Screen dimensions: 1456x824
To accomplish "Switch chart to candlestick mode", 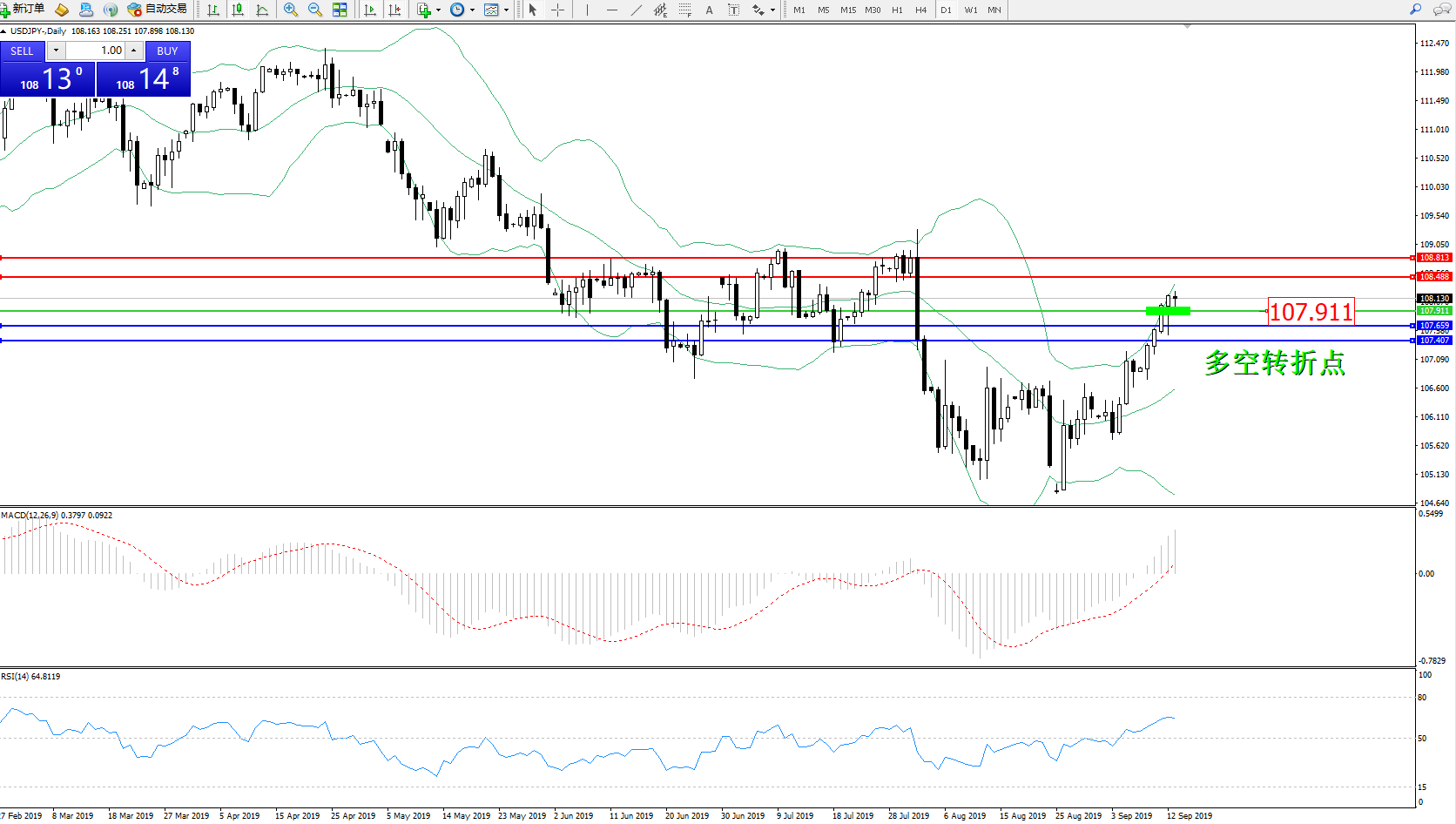I will click(x=238, y=10).
